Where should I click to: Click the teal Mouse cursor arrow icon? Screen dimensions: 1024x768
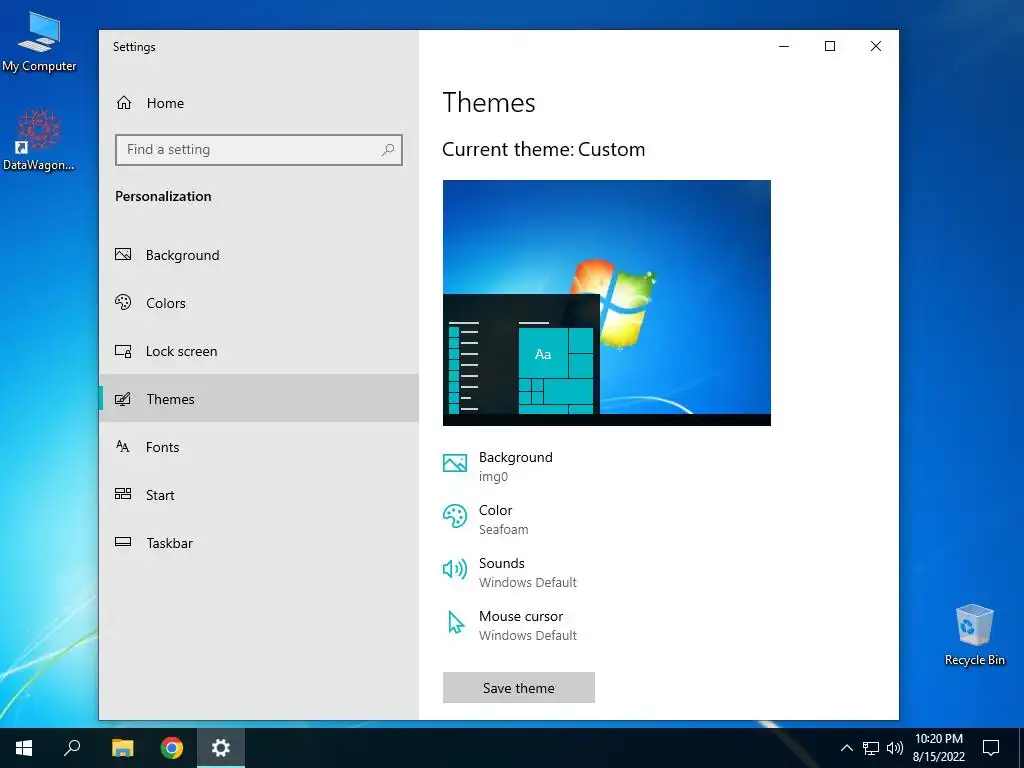[456, 622]
